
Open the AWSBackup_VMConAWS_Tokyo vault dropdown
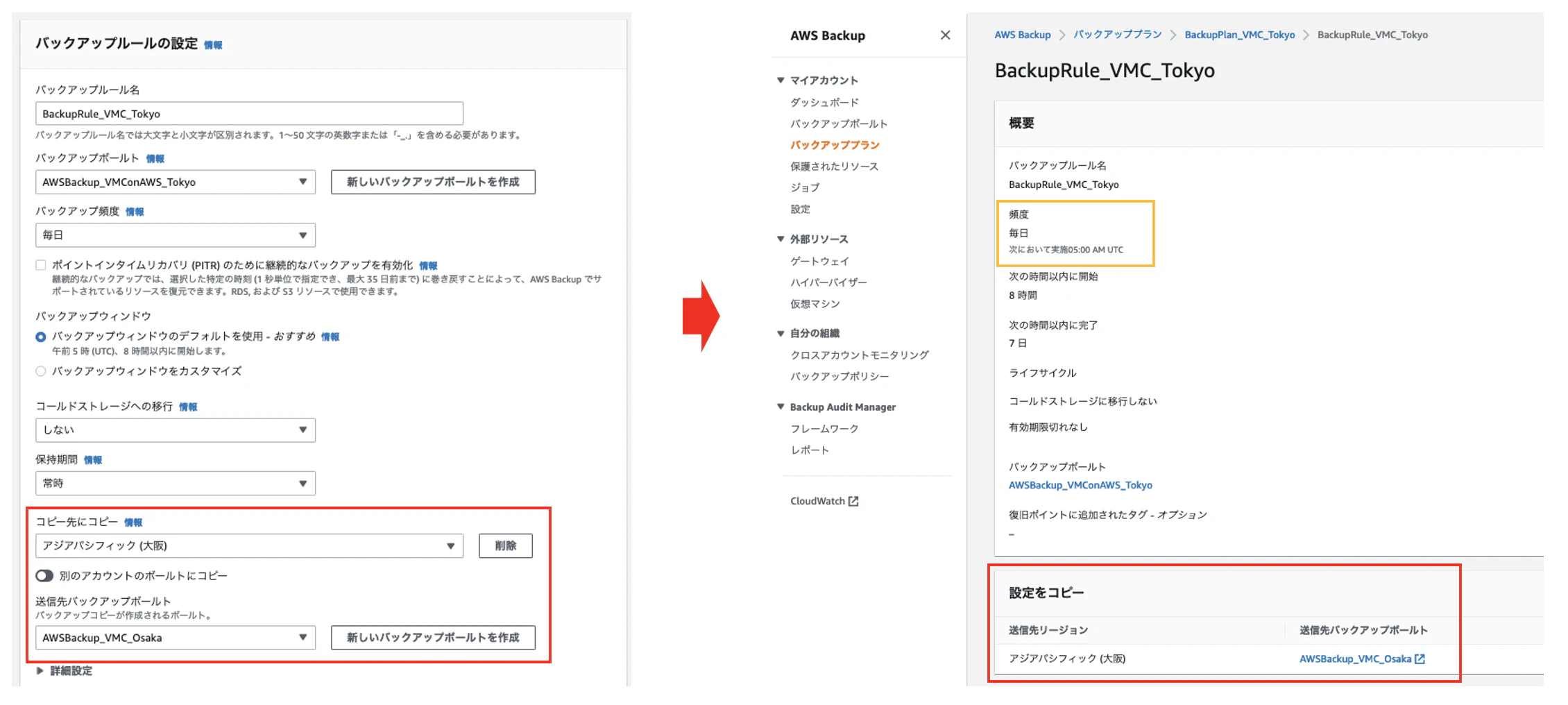176,182
